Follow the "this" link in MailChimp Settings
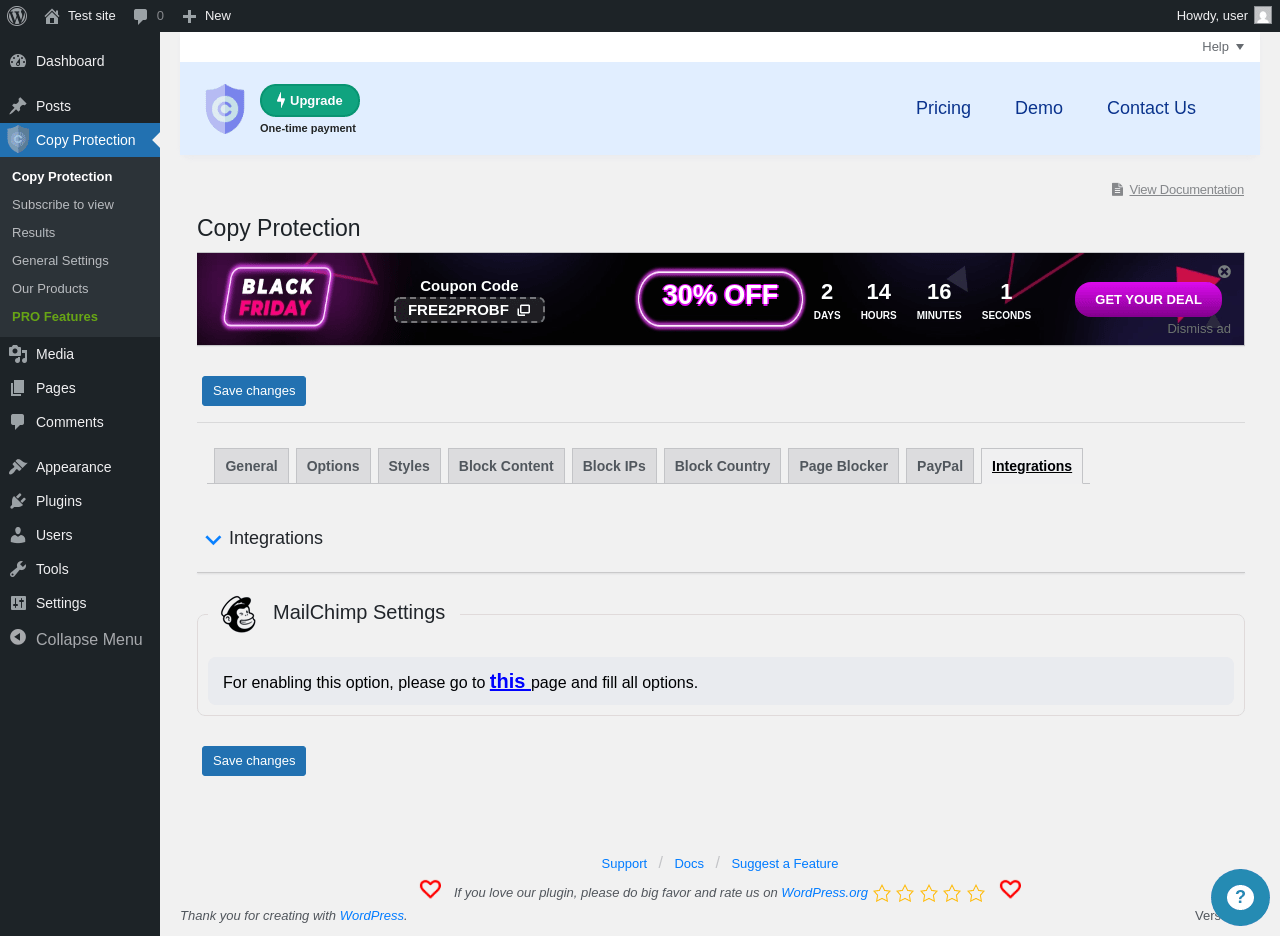 coord(508,681)
